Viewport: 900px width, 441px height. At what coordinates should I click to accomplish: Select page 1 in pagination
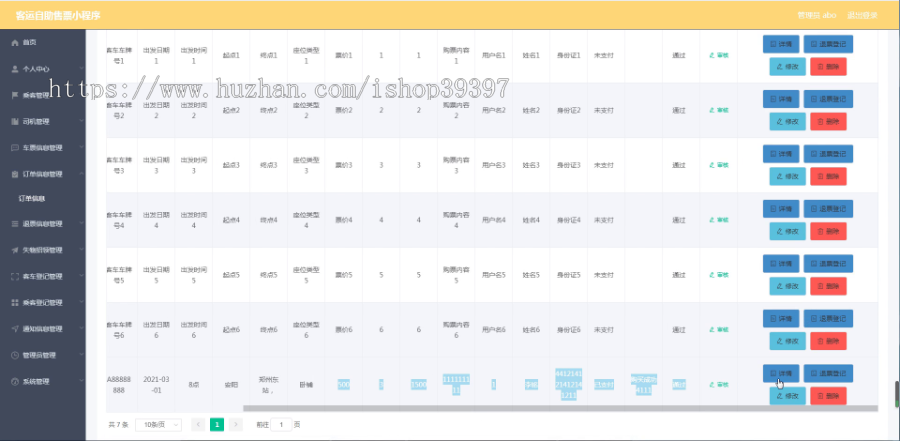coord(217,425)
